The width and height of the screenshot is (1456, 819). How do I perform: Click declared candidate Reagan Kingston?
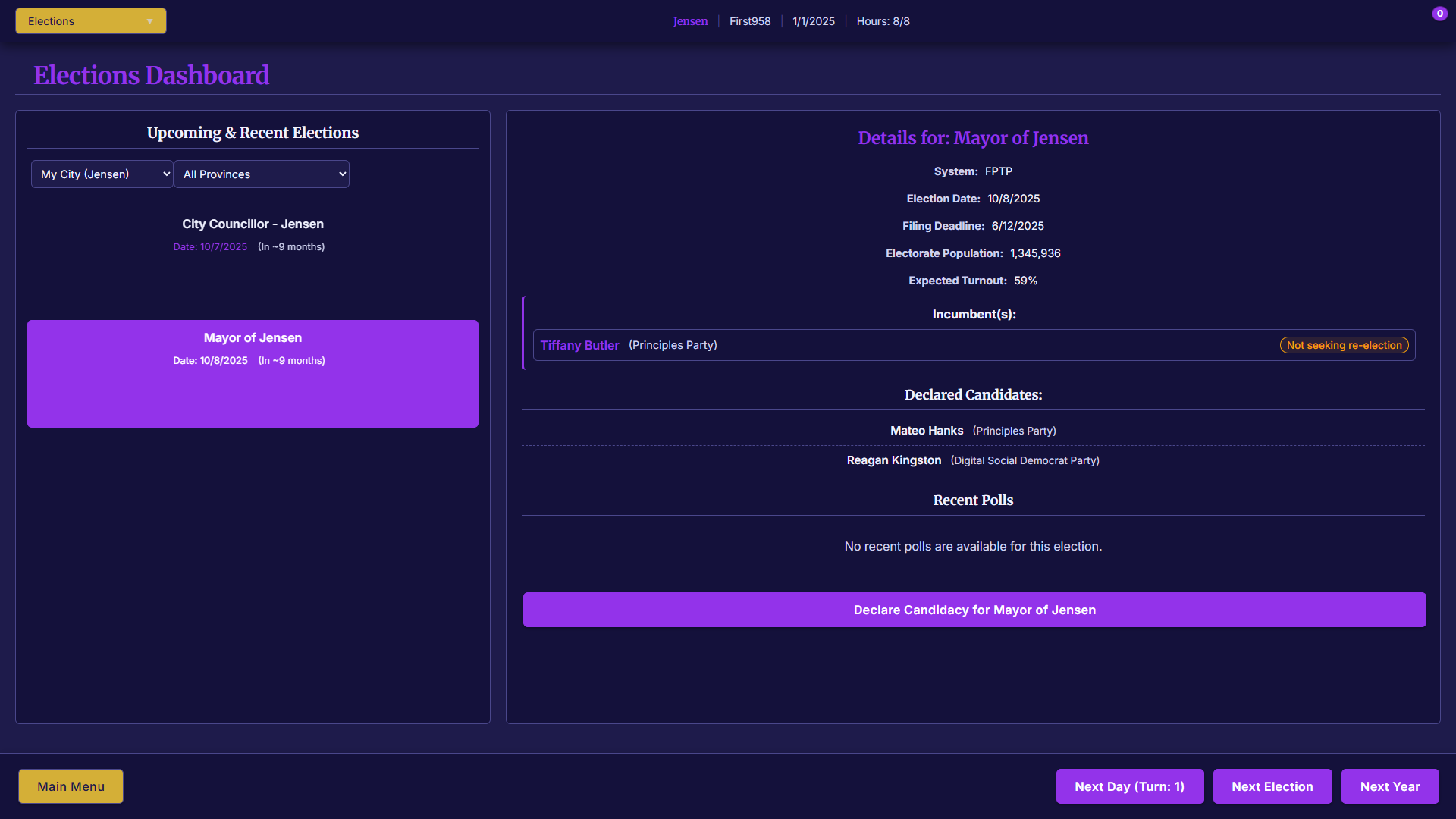point(894,460)
